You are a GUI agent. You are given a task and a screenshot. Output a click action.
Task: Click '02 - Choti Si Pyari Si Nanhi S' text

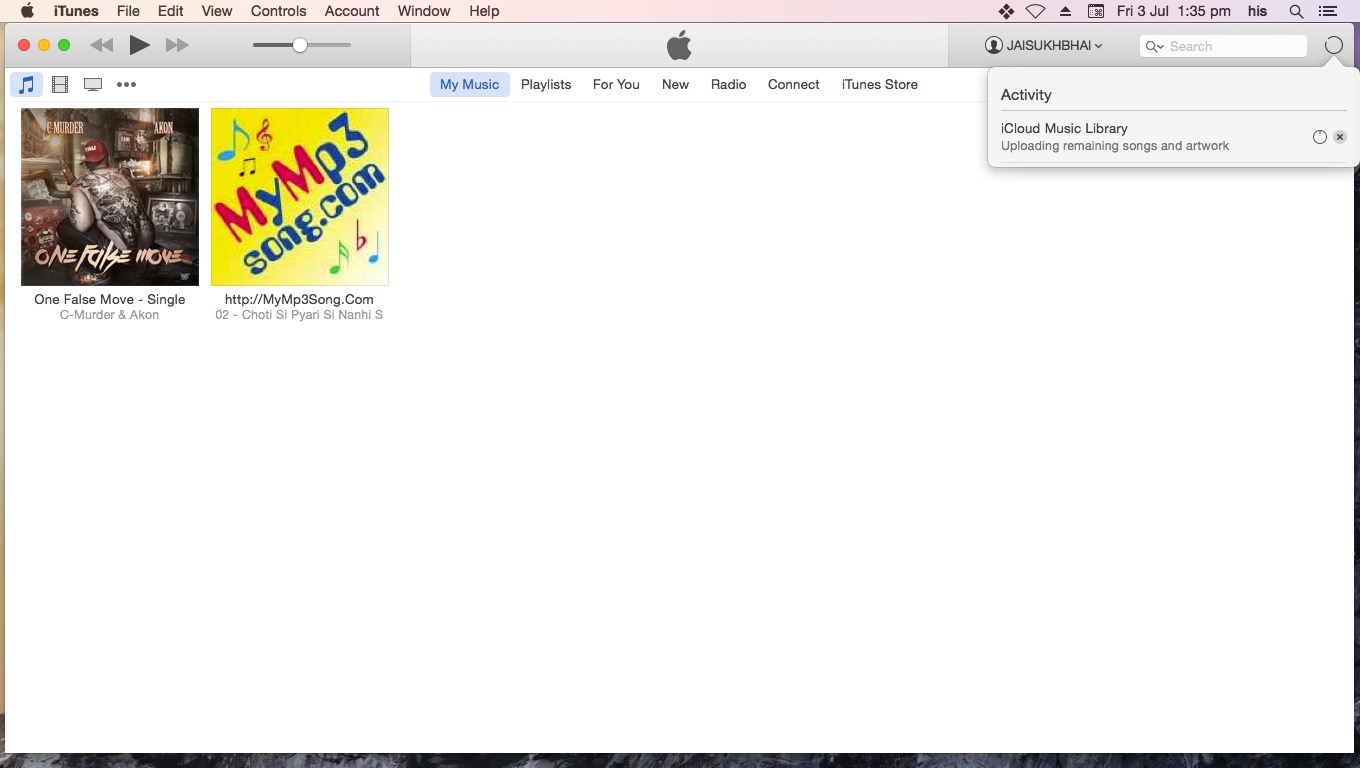point(299,315)
